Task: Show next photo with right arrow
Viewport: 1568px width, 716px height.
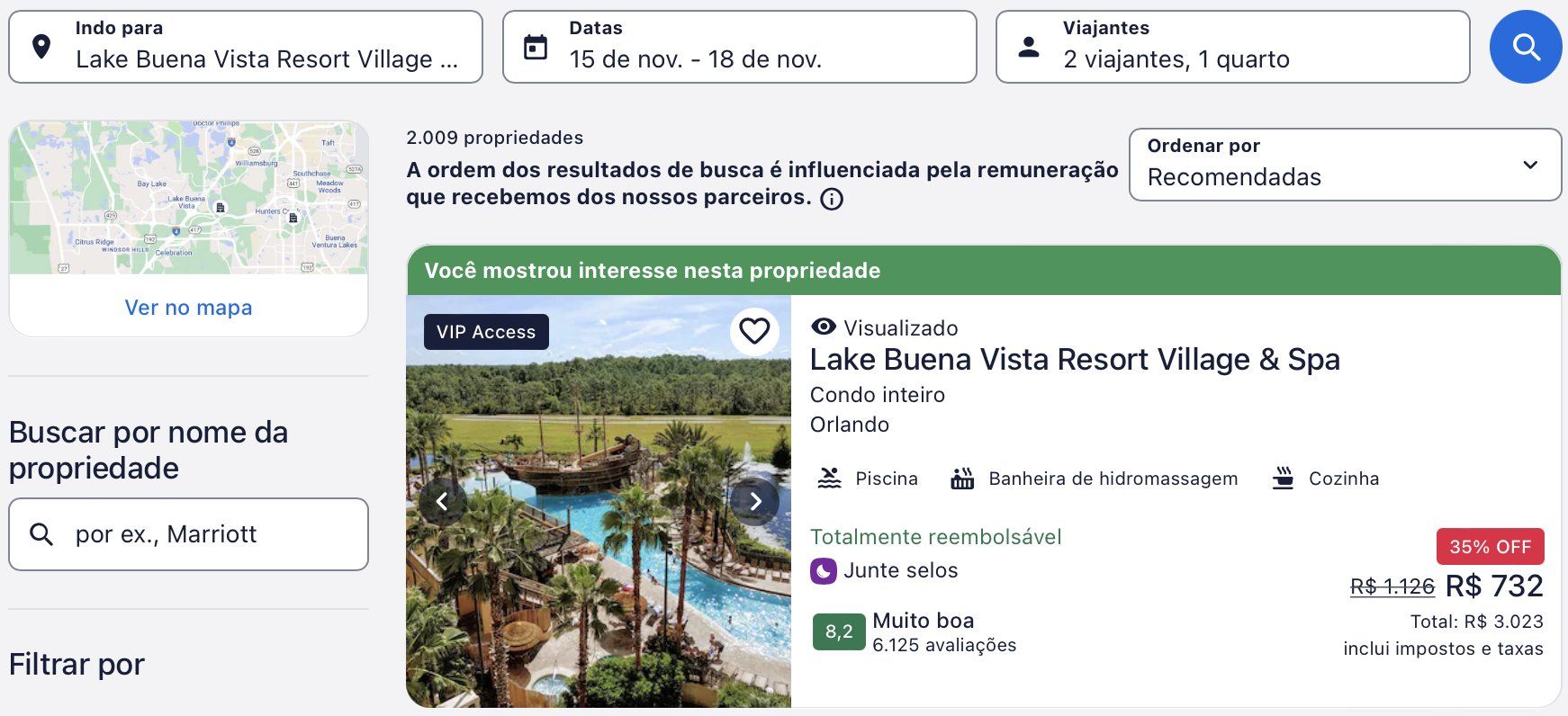Action: [755, 501]
